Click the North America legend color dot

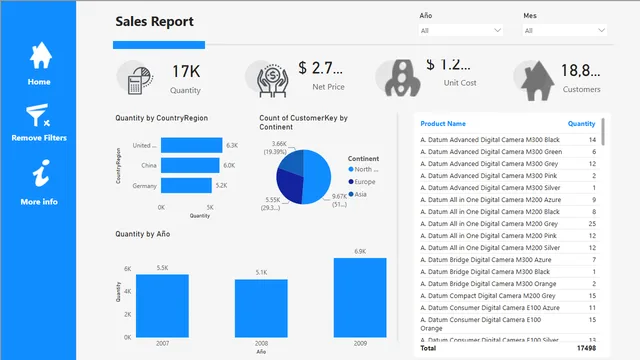pos(351,169)
